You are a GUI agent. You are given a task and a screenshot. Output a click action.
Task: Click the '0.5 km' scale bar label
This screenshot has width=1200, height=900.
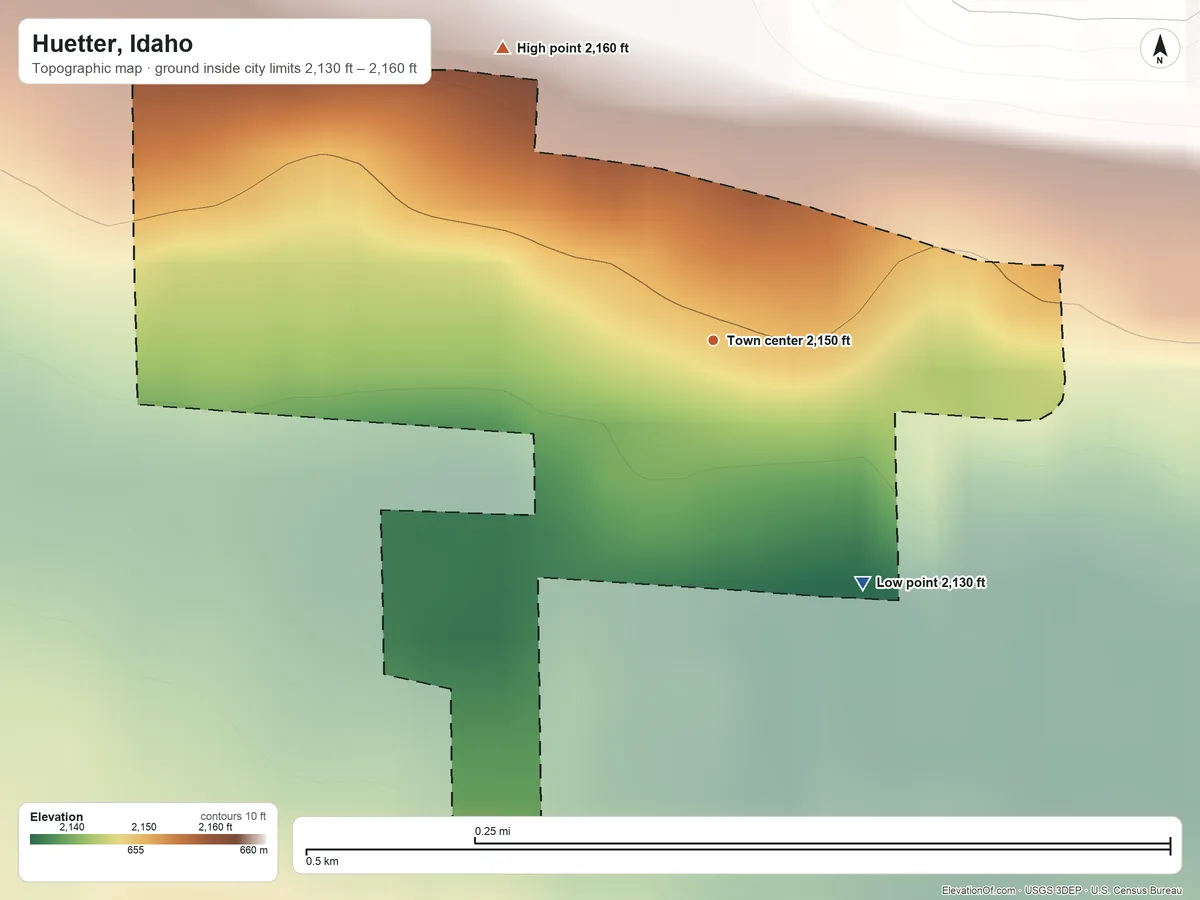click(x=322, y=861)
